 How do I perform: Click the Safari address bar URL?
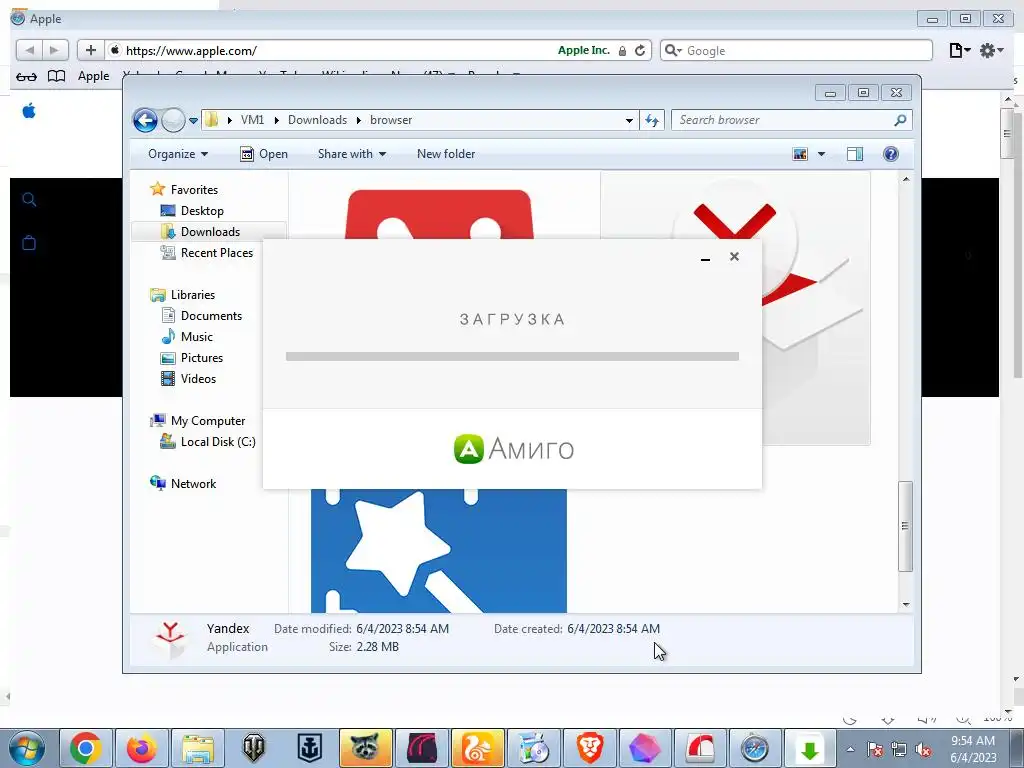click(x=191, y=50)
